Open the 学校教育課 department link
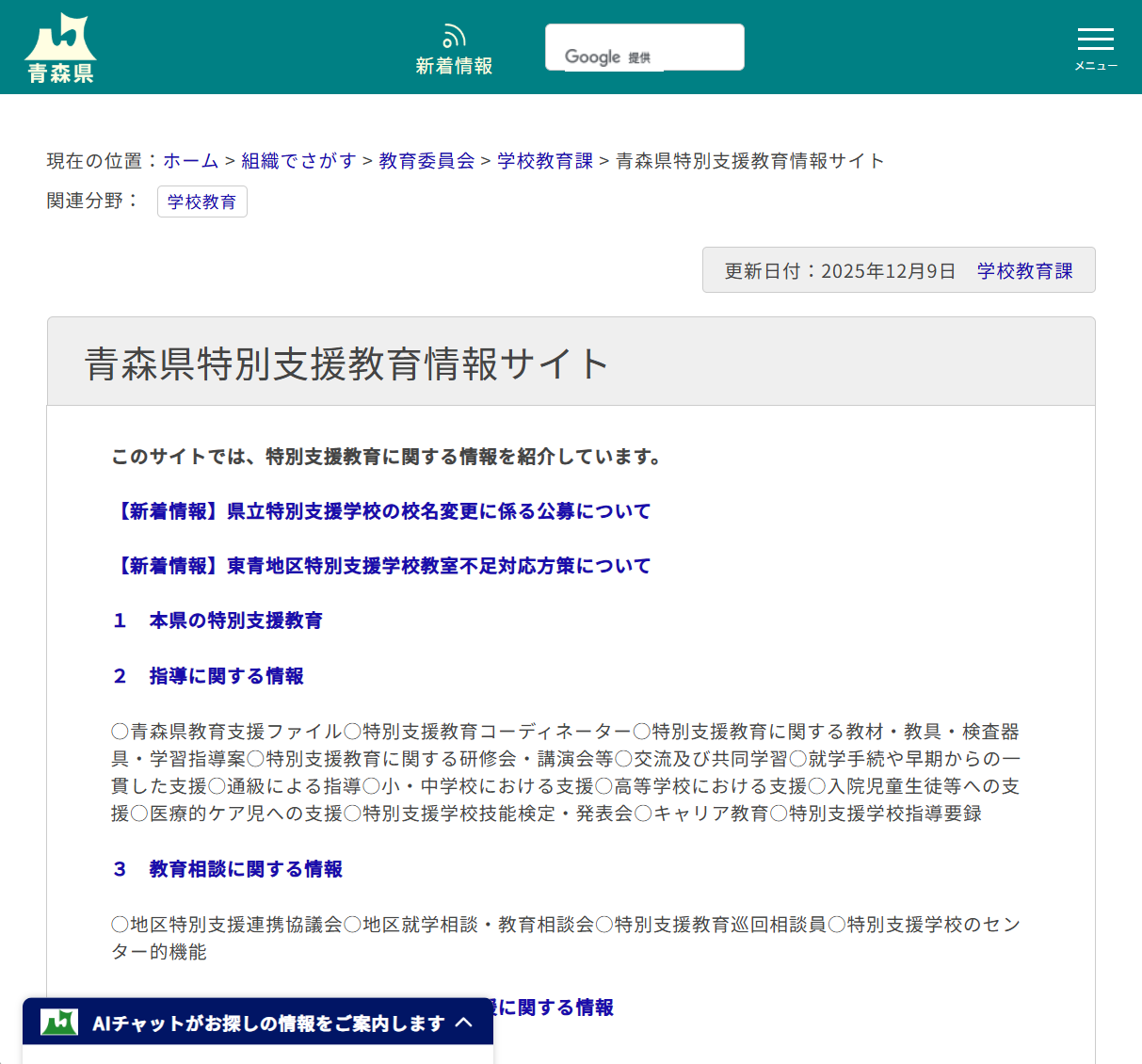Image resolution: width=1142 pixels, height=1064 pixels. 1023,270
